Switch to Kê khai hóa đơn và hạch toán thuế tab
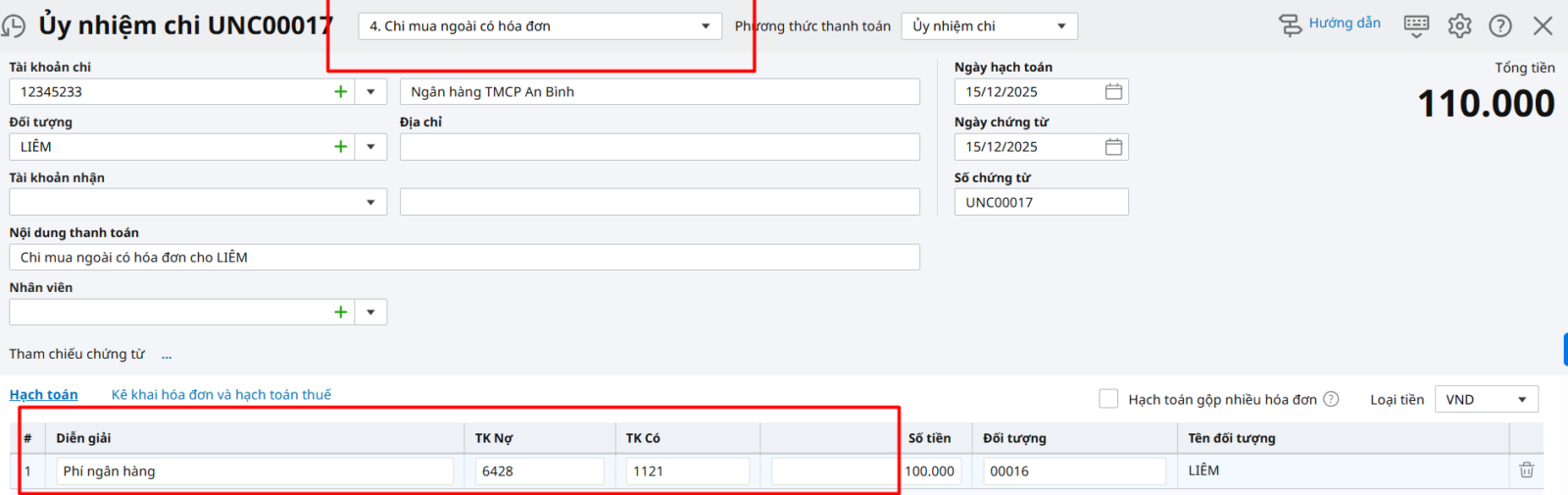The height and width of the screenshot is (495, 1568). pyautogui.click(x=220, y=395)
